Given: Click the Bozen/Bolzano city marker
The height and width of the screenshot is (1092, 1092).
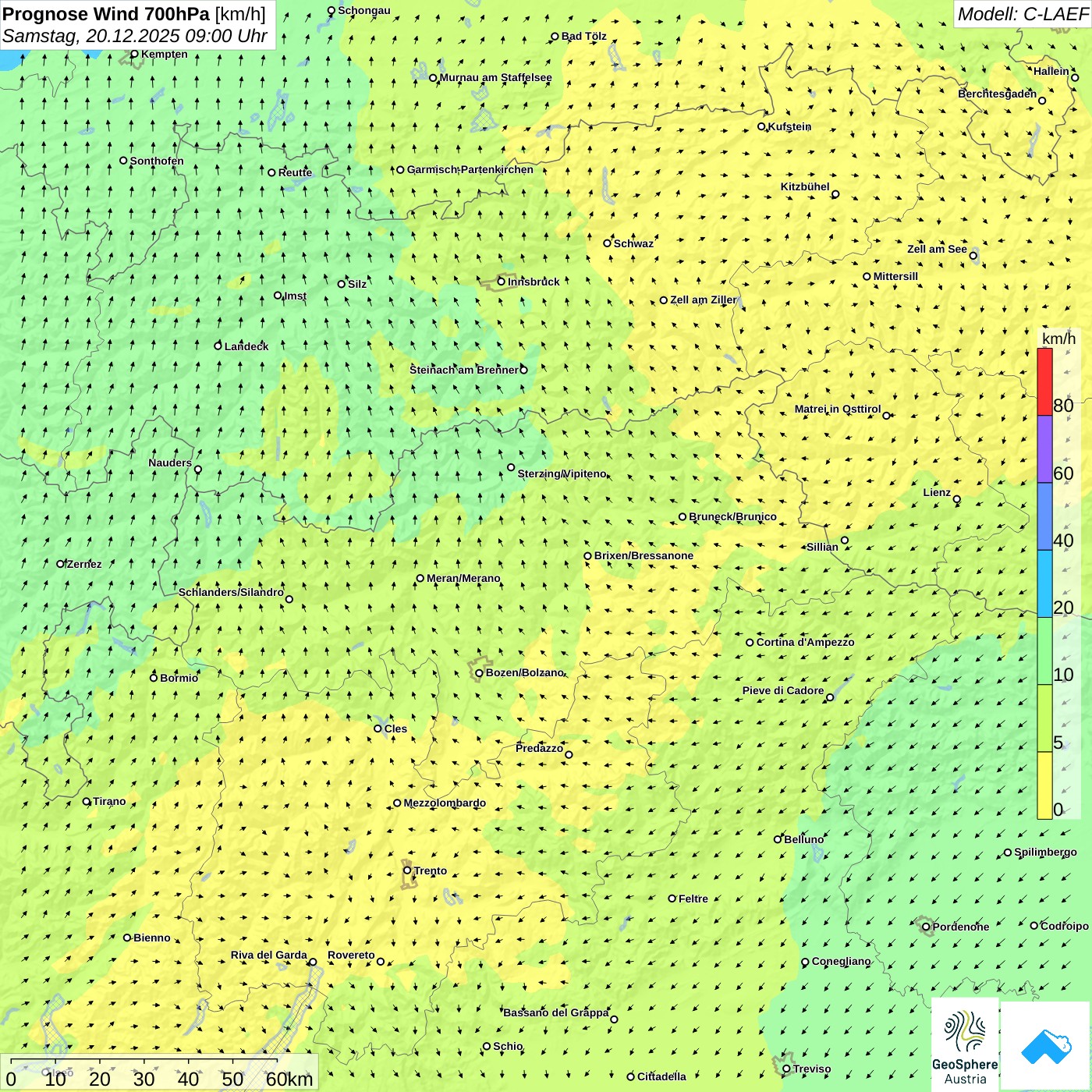Looking at the screenshot, I should pyautogui.click(x=479, y=673).
